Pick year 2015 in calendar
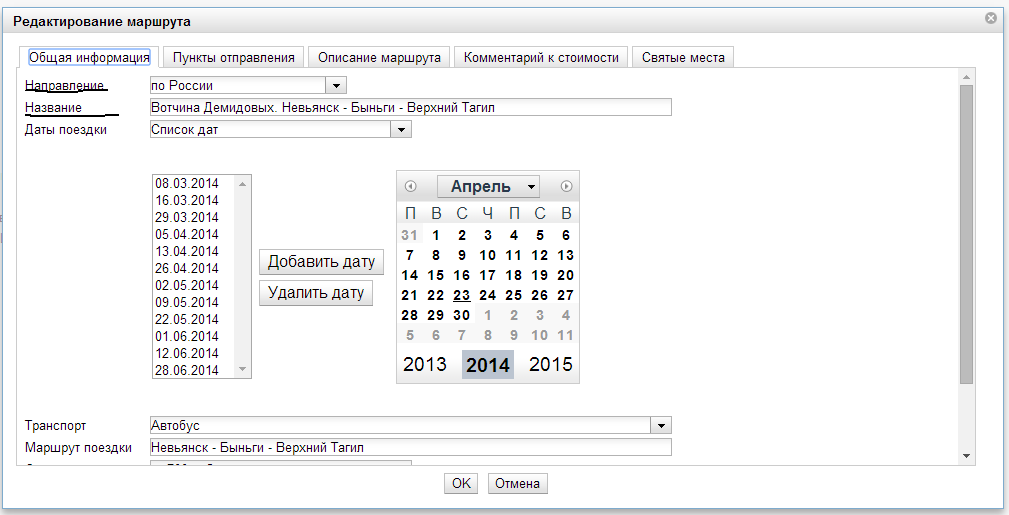This screenshot has height=515, width=1009. (550, 364)
